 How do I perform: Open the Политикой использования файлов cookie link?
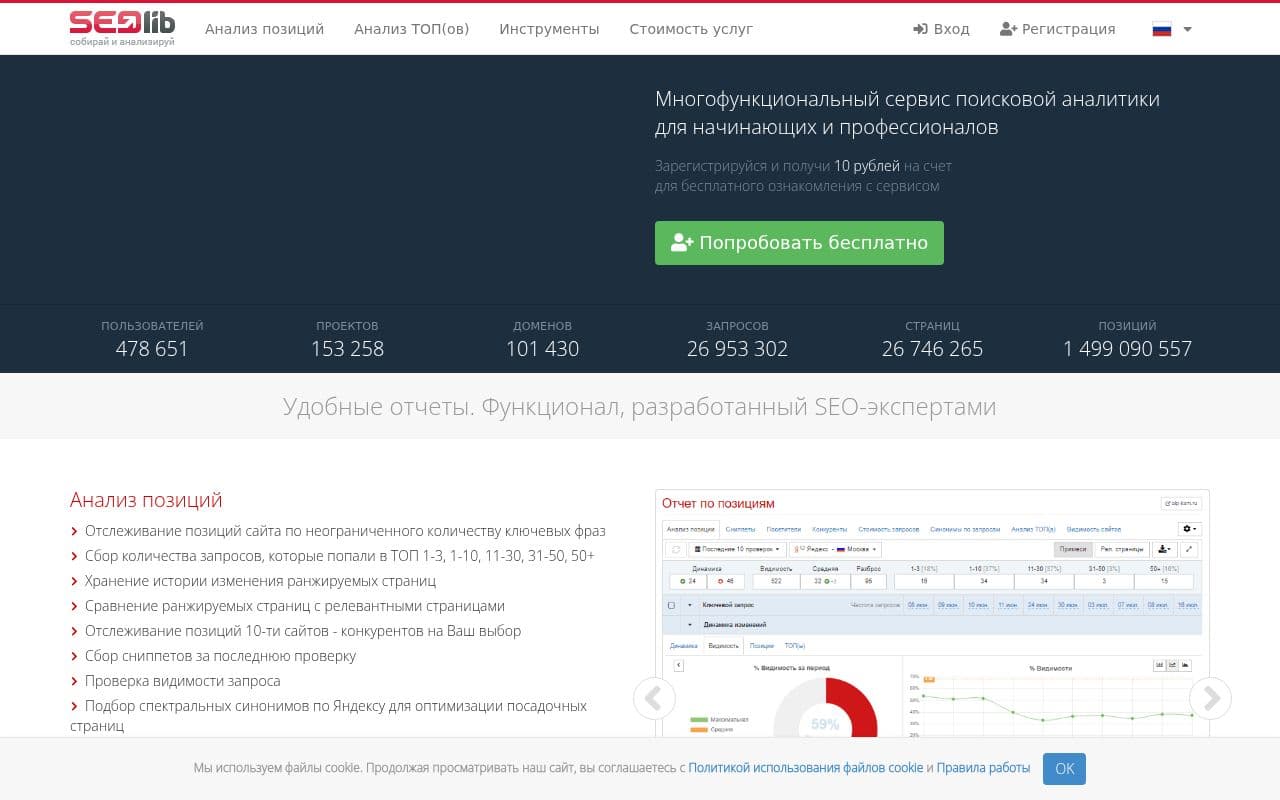click(805, 768)
